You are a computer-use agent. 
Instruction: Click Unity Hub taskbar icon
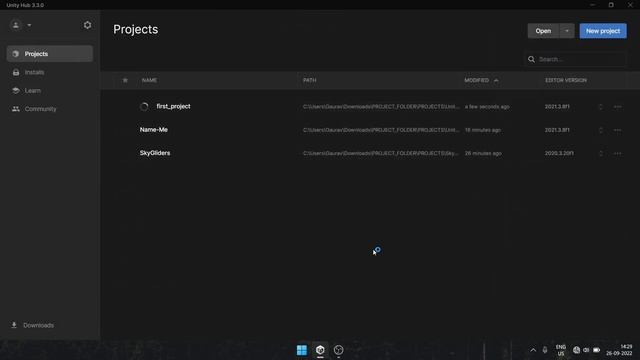pos(320,350)
